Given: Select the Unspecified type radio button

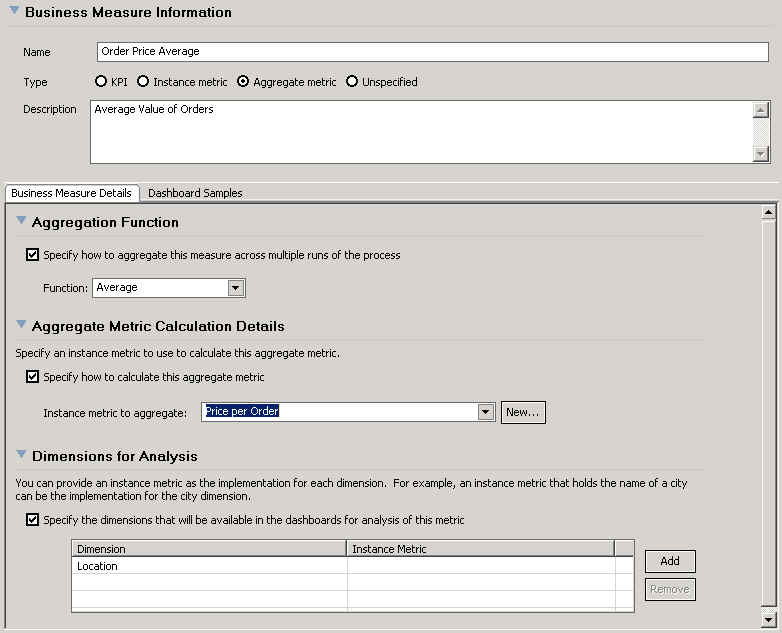Looking at the screenshot, I should coord(351,82).
